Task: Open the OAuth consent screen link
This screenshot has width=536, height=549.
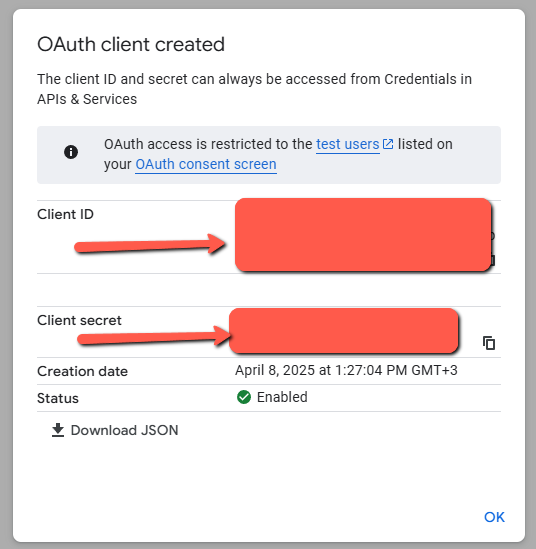Action: pyautogui.click(x=206, y=164)
